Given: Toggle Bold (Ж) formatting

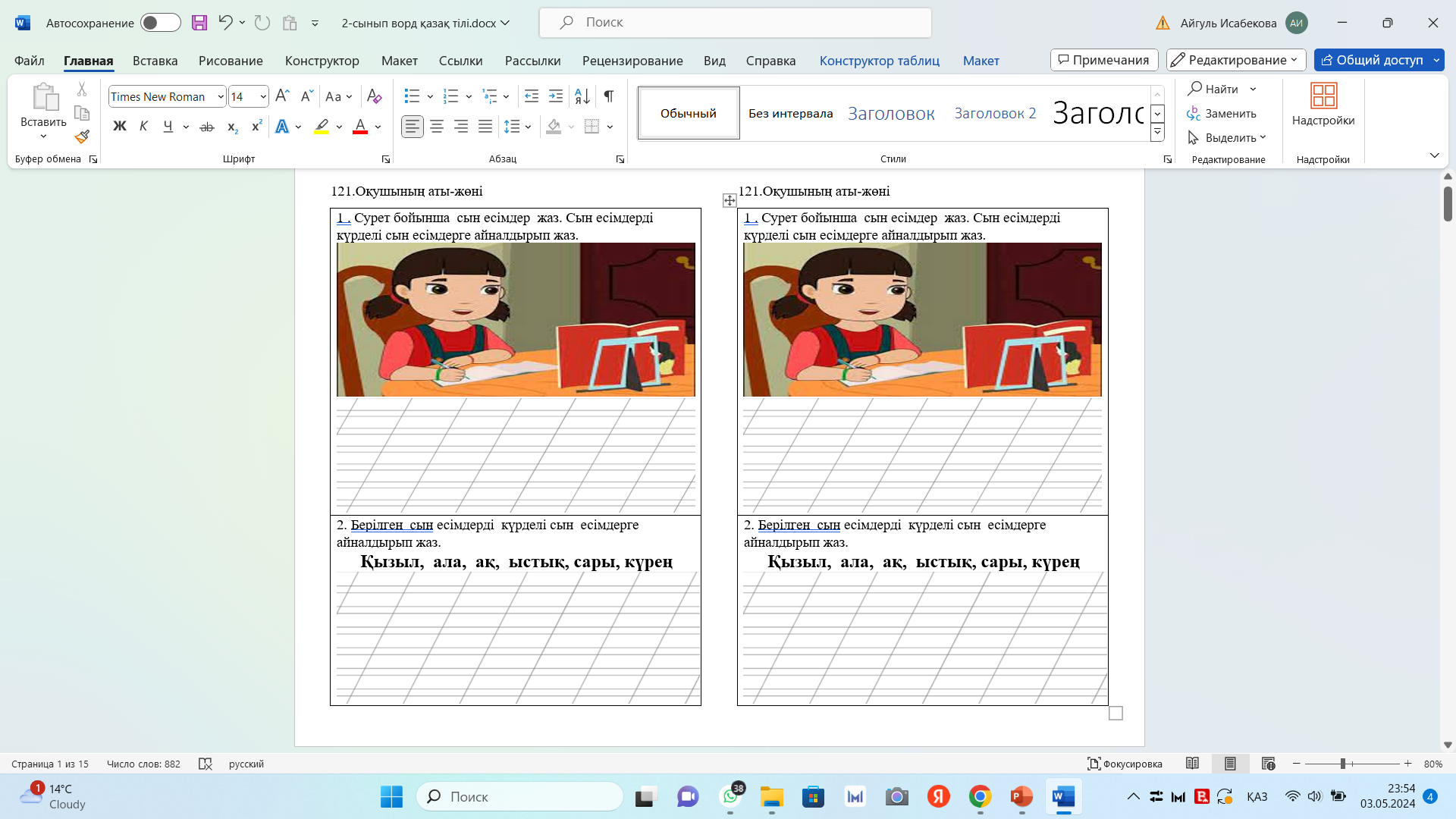Looking at the screenshot, I should 120,127.
